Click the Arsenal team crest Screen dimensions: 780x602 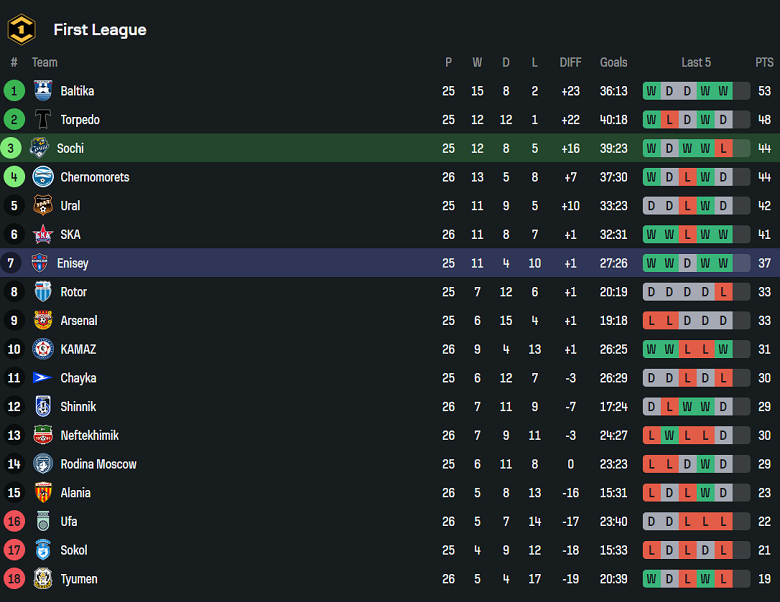point(43,321)
